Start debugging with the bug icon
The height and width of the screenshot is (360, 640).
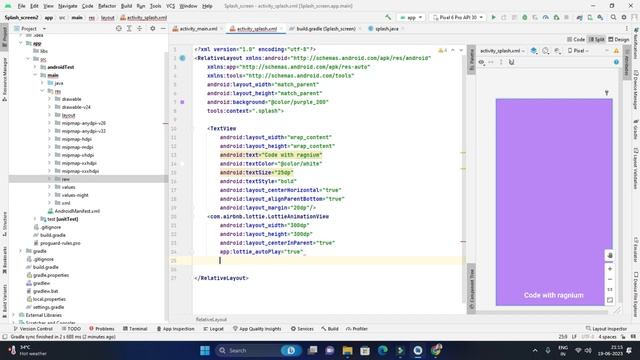tap(524, 18)
